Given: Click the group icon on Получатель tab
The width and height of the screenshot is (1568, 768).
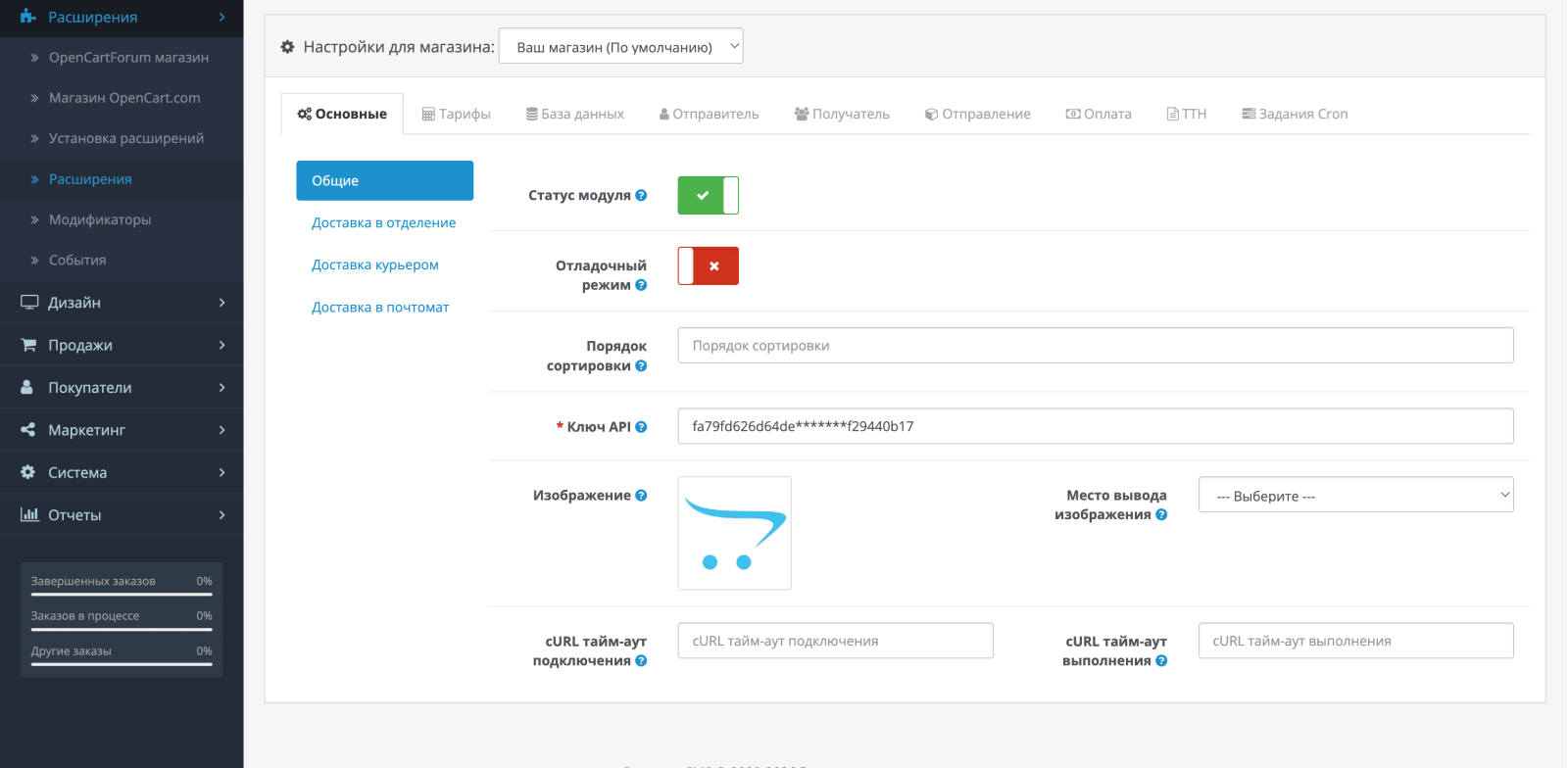Looking at the screenshot, I should tap(802, 114).
